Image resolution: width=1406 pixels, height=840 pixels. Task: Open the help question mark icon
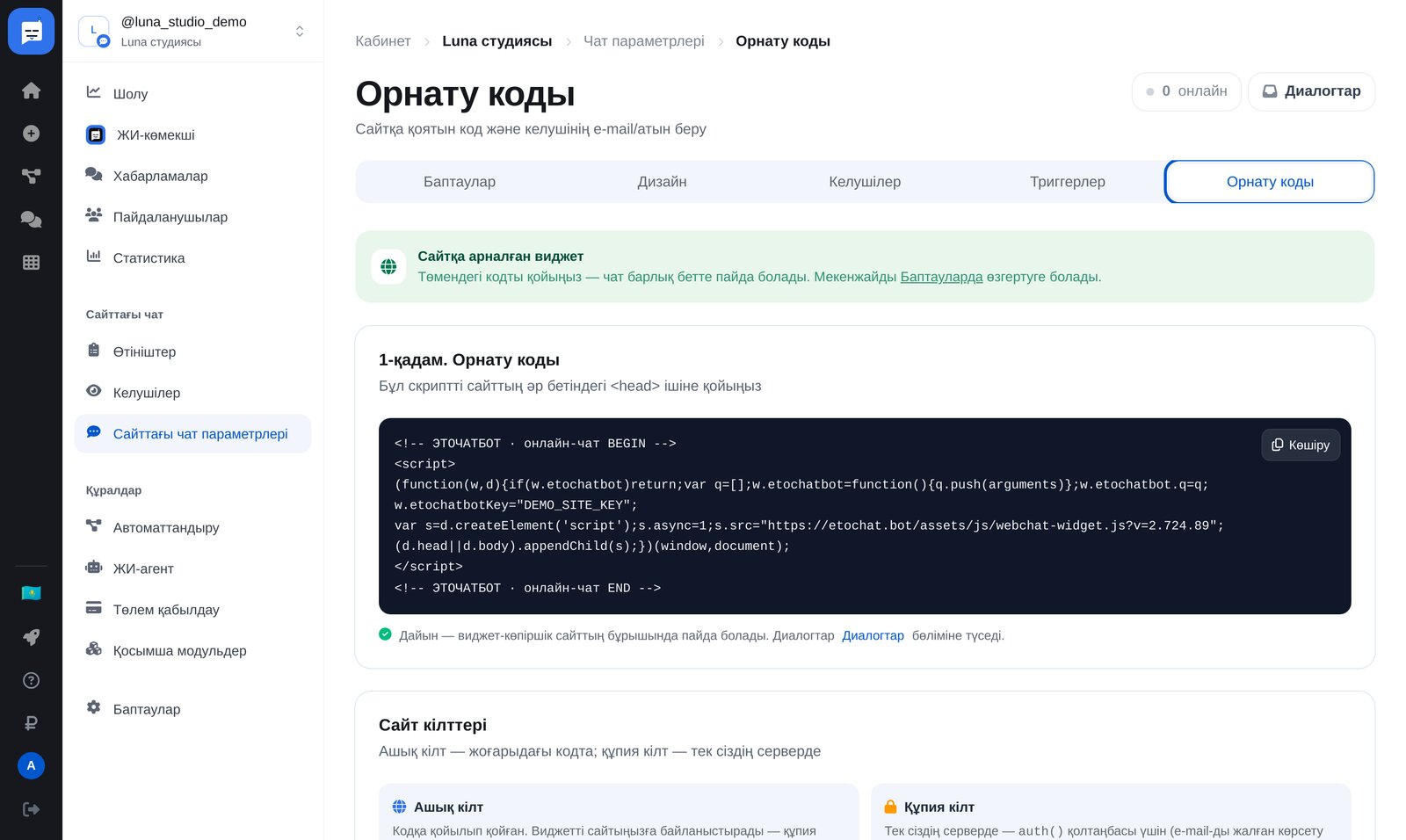point(31,680)
